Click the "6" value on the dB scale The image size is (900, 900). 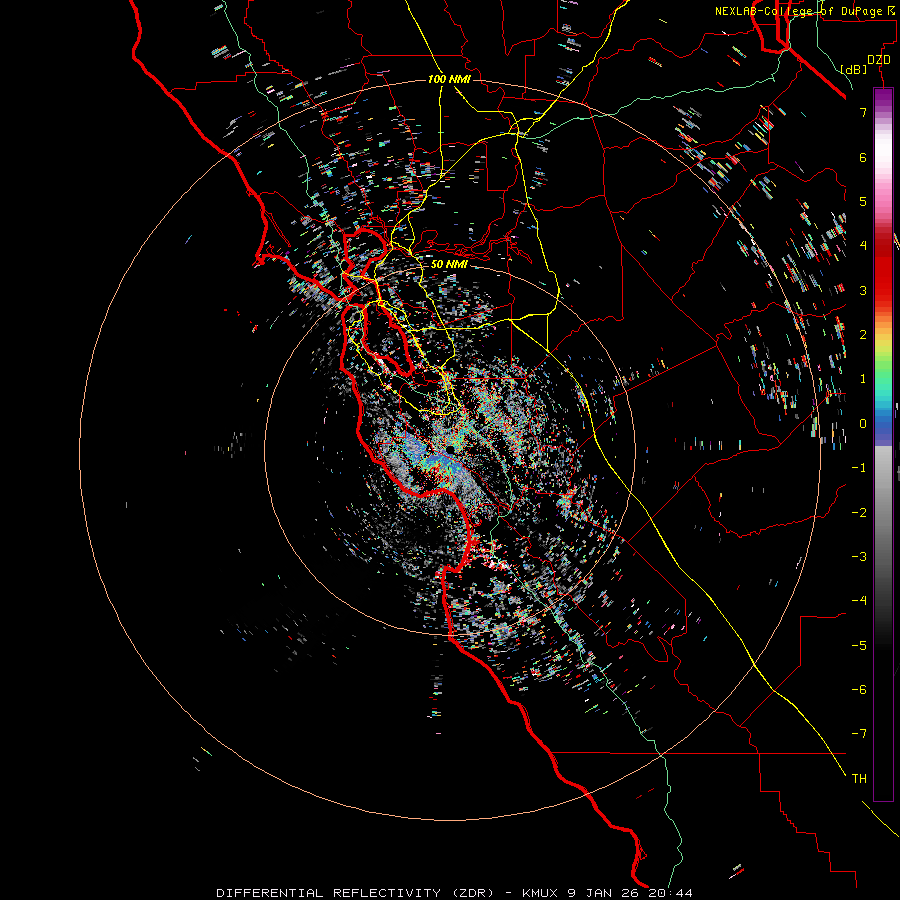(x=863, y=157)
